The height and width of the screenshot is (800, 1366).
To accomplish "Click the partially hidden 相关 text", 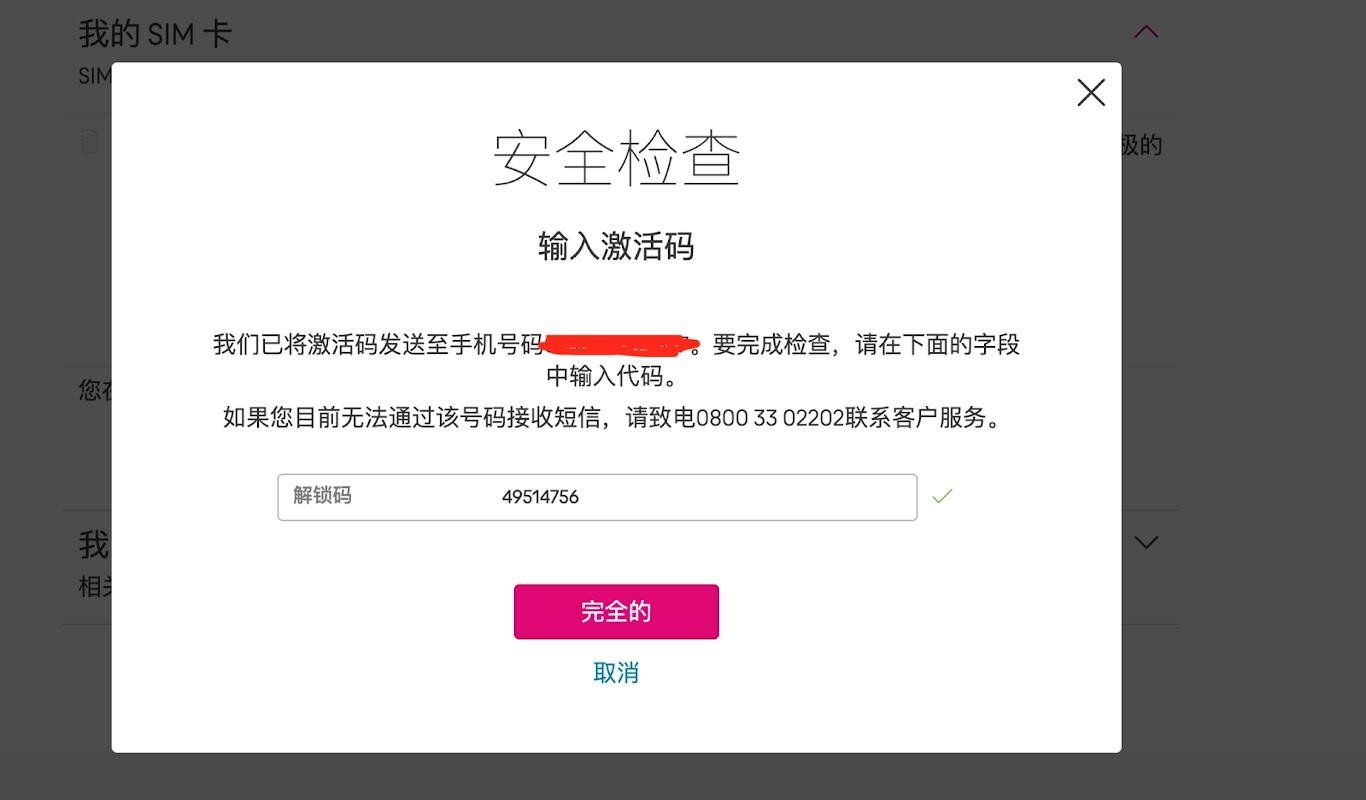I will click(94, 587).
